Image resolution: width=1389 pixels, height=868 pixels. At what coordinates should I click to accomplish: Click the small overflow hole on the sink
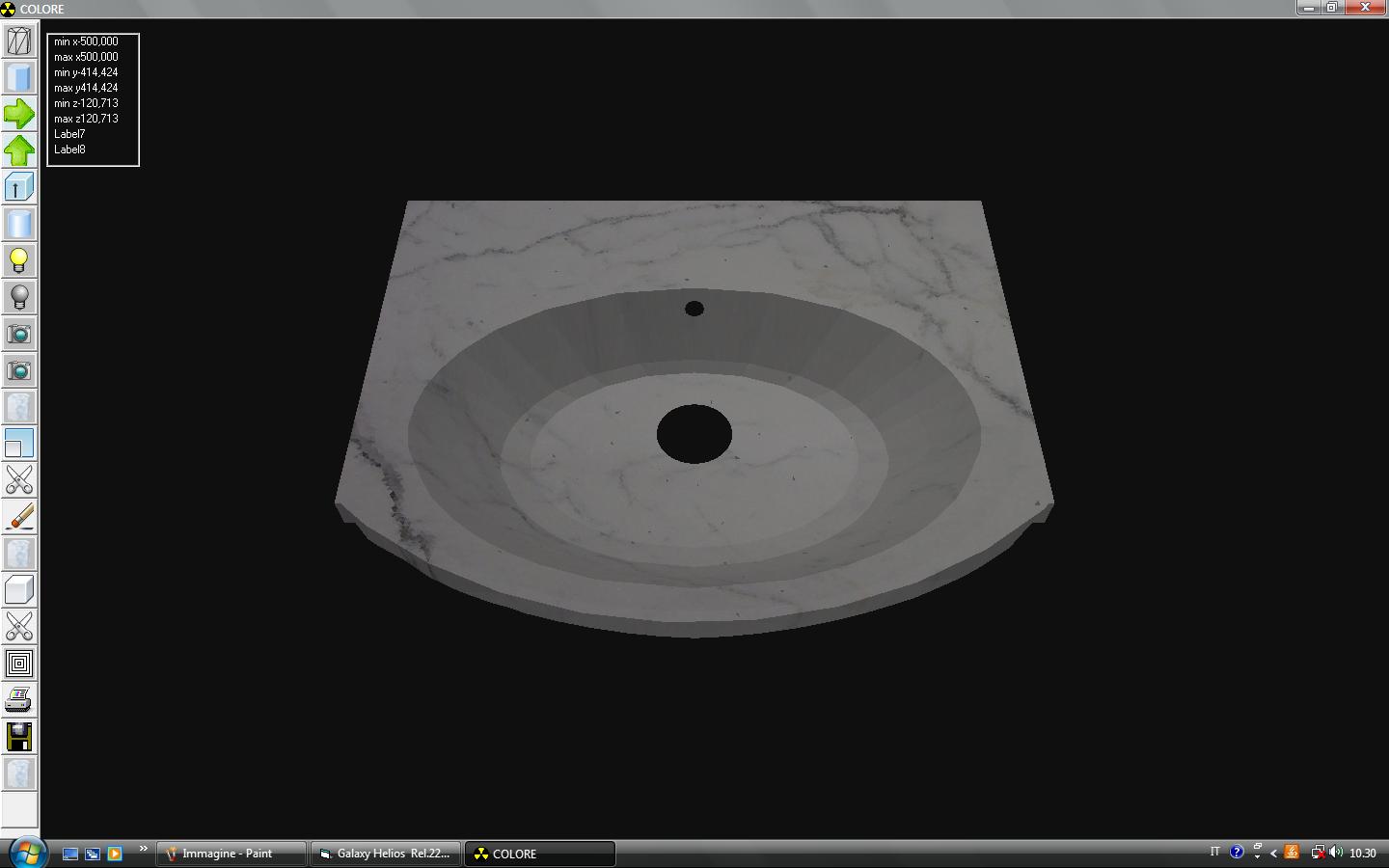pos(694,309)
